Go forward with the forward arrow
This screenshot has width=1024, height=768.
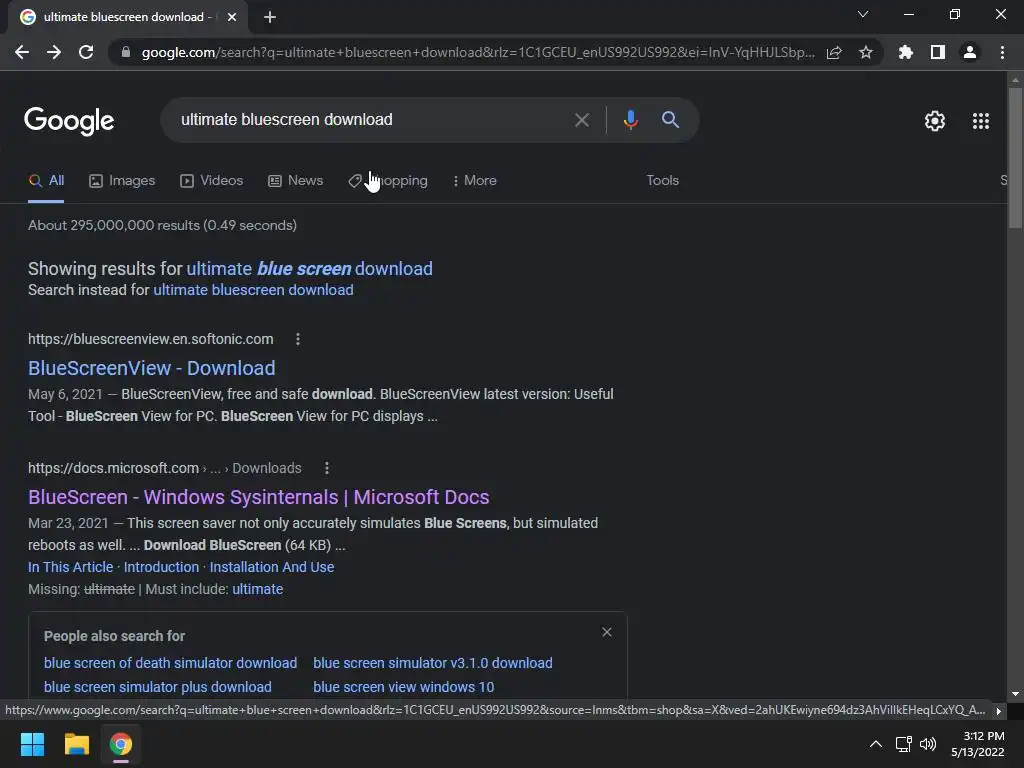54,52
